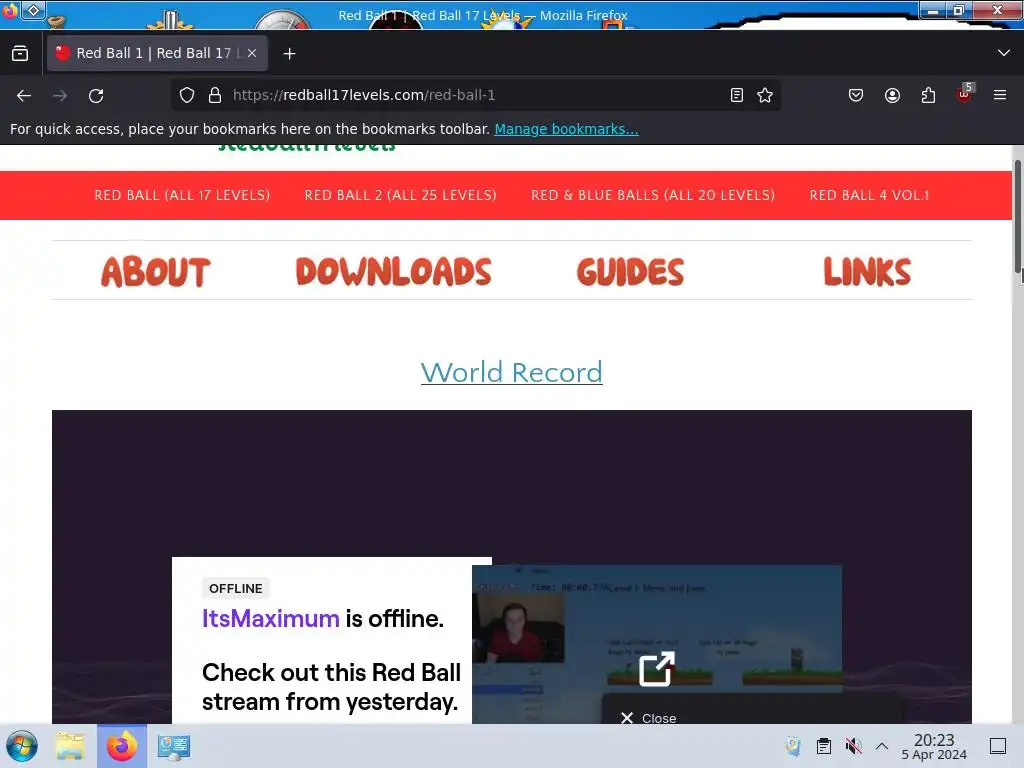Switch to Firefox in the taskbar
Viewport: 1024px width, 768px height.
coord(122,746)
